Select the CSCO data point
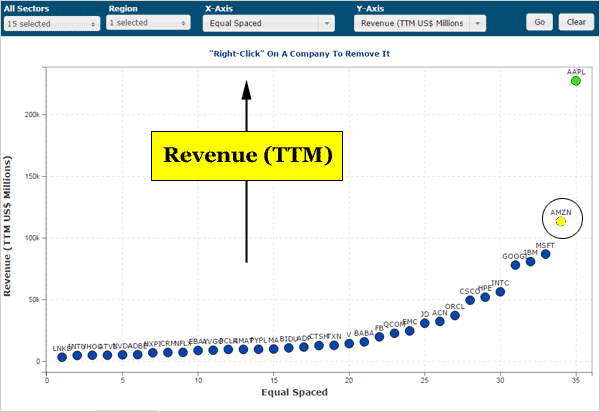Viewport: 600px width, 412px height. [470, 300]
